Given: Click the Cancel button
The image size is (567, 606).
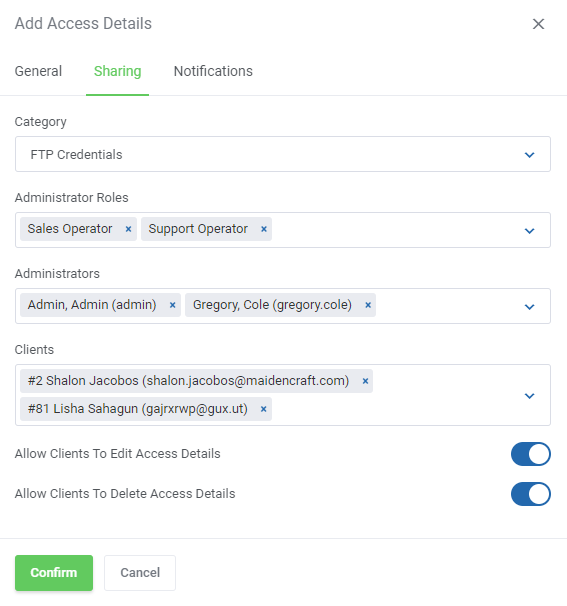Looking at the screenshot, I should pyautogui.click(x=140, y=573).
